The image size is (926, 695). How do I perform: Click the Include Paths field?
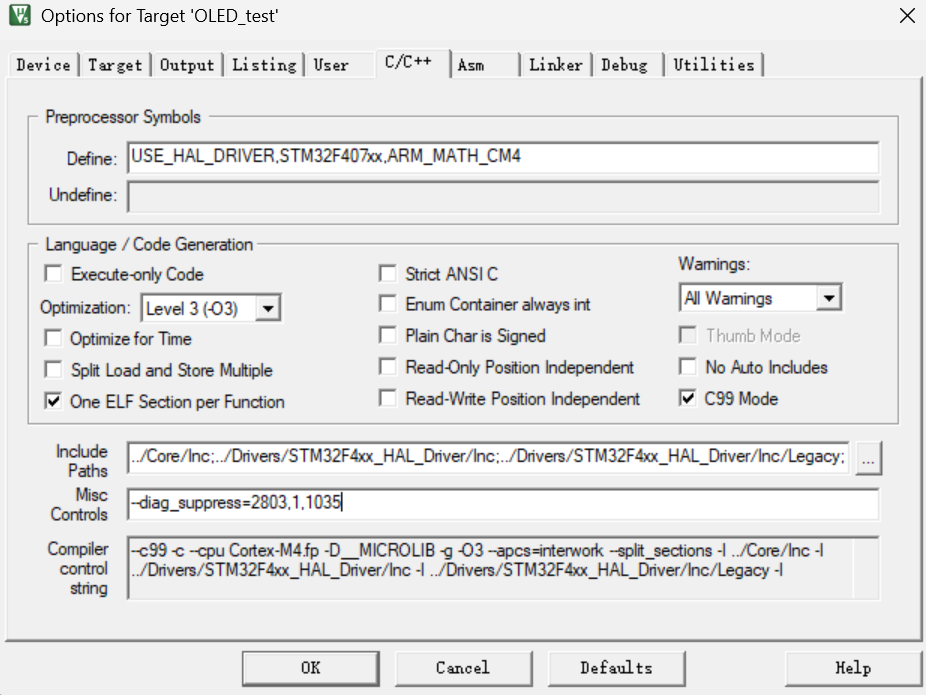point(488,457)
